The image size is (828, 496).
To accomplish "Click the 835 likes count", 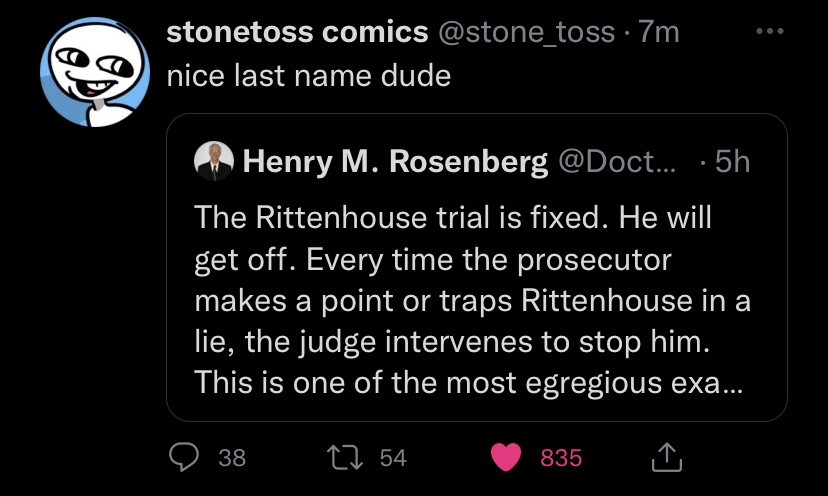I will (x=561, y=458).
